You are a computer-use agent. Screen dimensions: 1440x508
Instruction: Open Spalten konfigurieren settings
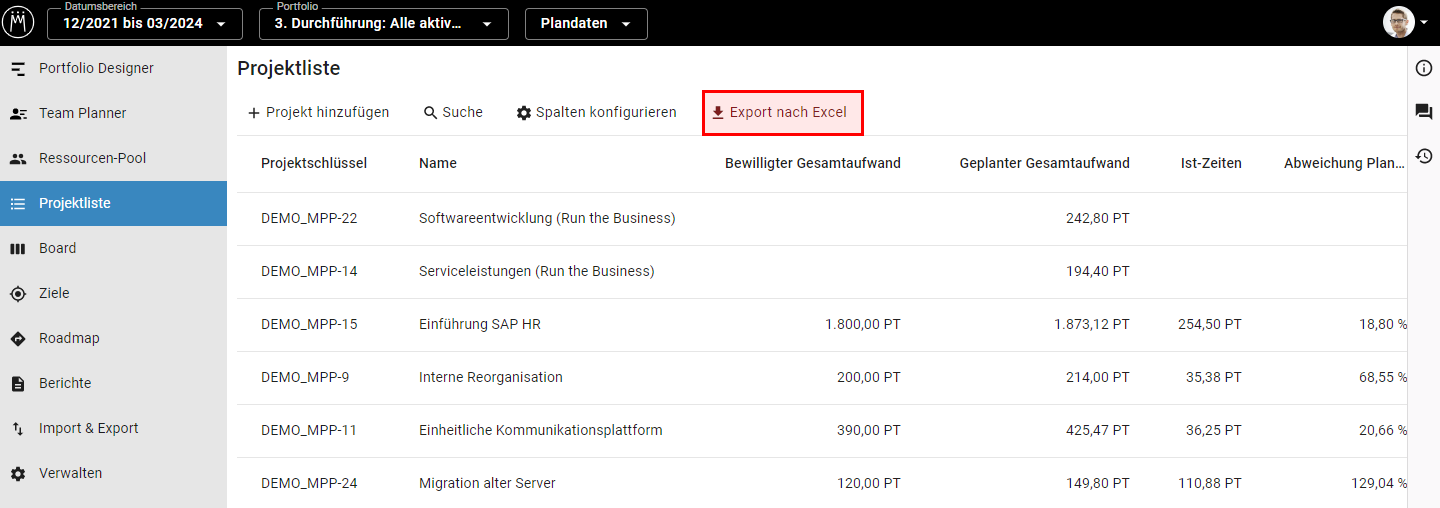(596, 112)
